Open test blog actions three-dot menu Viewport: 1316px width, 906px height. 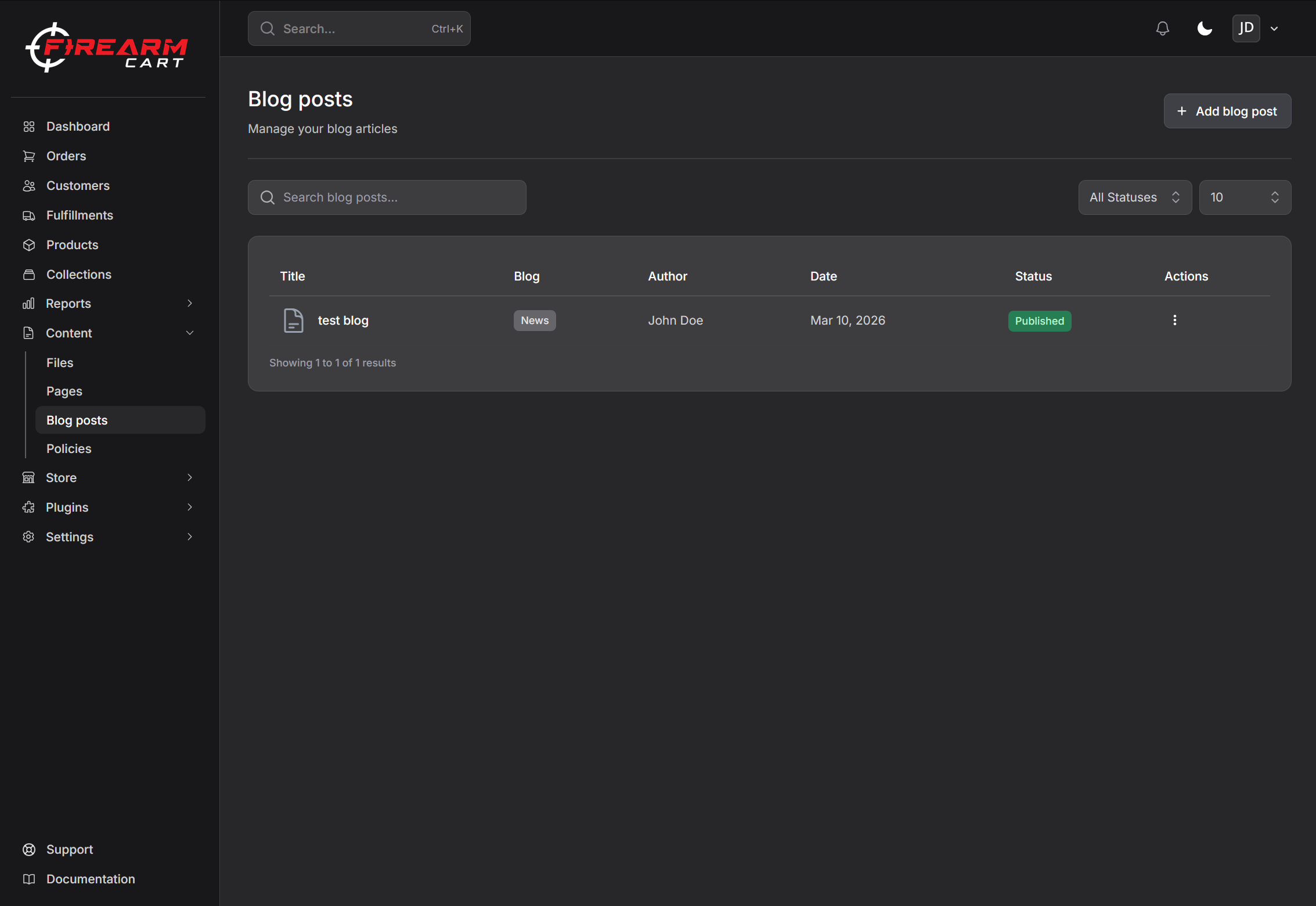click(x=1174, y=320)
